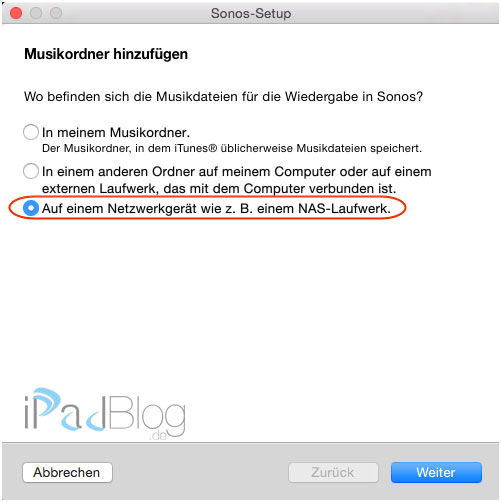Click the iPadBlog.de watermark logo

coord(105,414)
